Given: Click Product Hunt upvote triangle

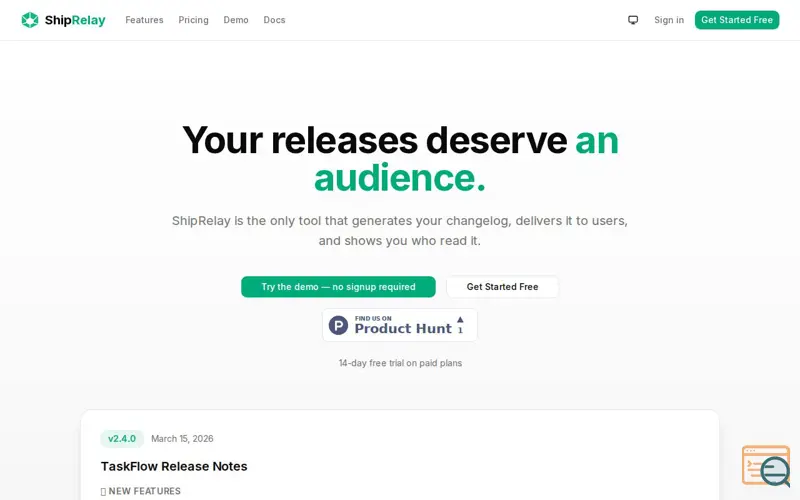Looking at the screenshot, I should click(460, 320).
